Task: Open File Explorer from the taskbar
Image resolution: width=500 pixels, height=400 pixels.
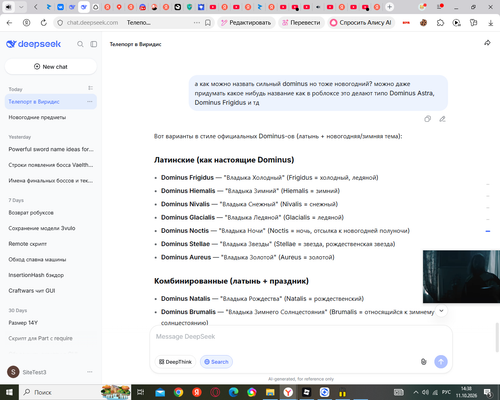Action: tap(270, 392)
